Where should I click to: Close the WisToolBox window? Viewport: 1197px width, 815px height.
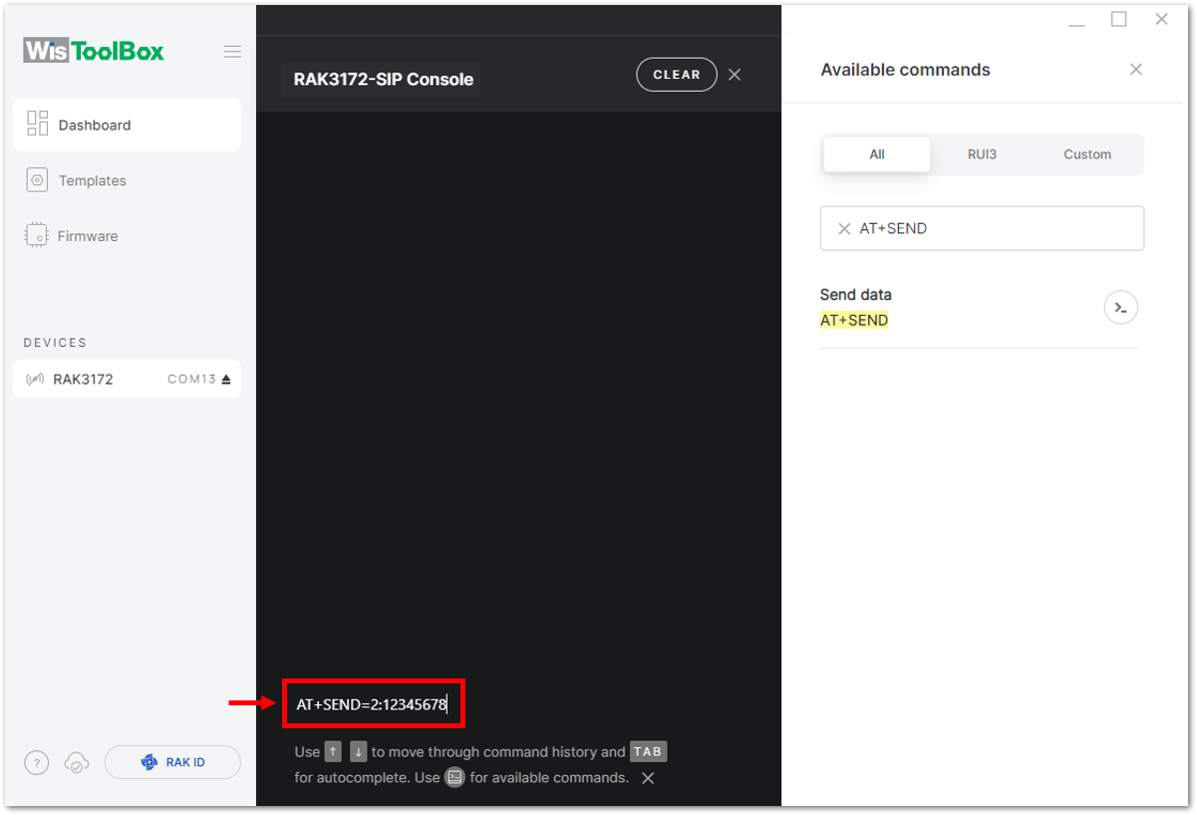coord(1161,19)
